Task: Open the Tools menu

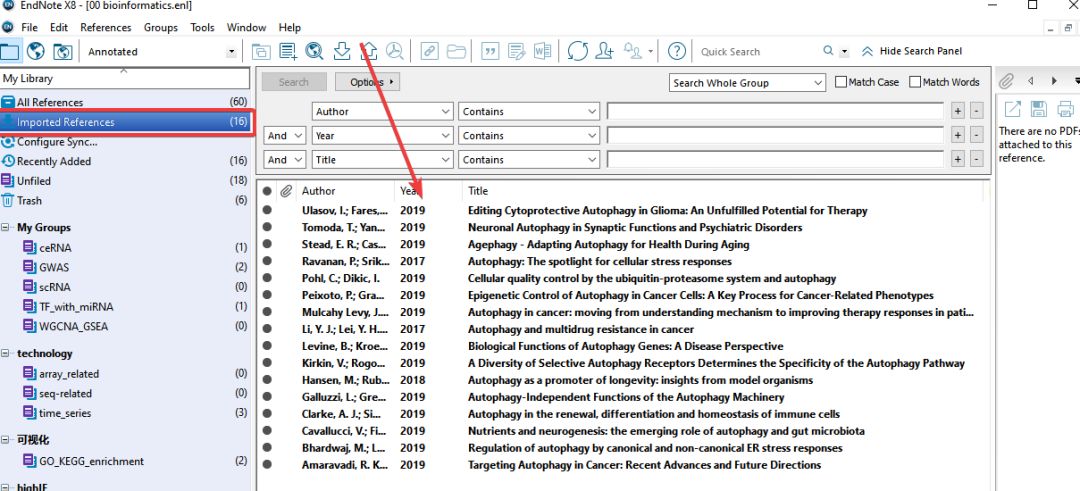Action: tap(202, 28)
